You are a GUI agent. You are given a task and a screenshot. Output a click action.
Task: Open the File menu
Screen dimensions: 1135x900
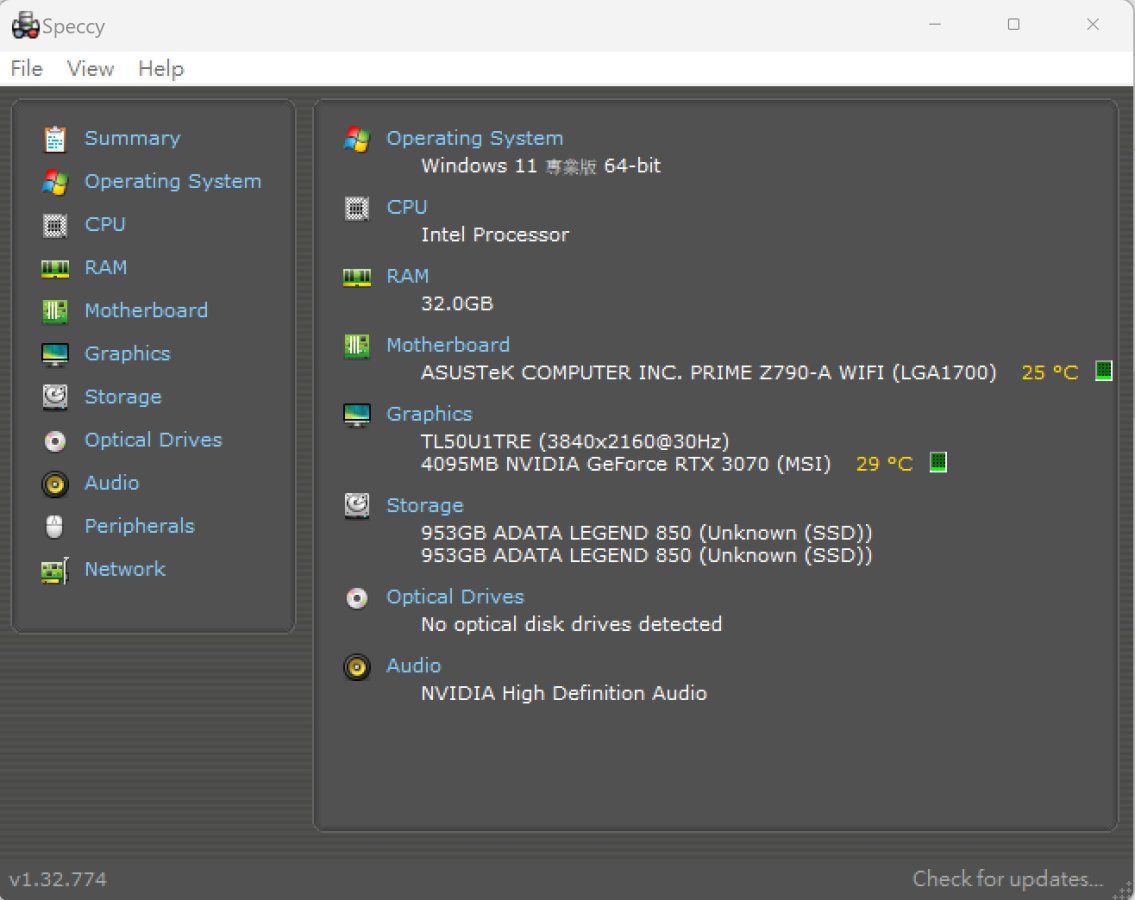coord(27,69)
